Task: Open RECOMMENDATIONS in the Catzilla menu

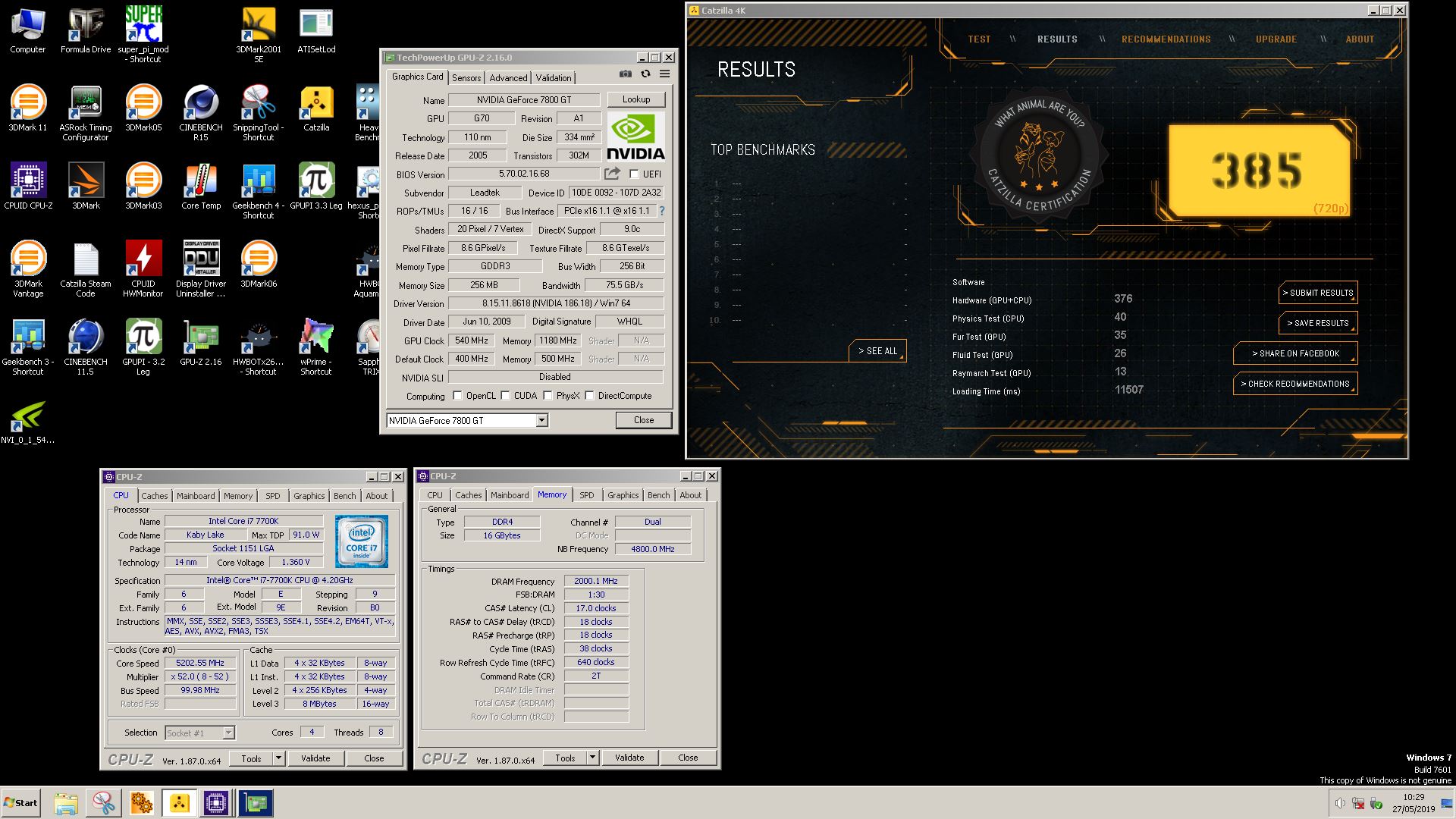Action: tap(1166, 39)
